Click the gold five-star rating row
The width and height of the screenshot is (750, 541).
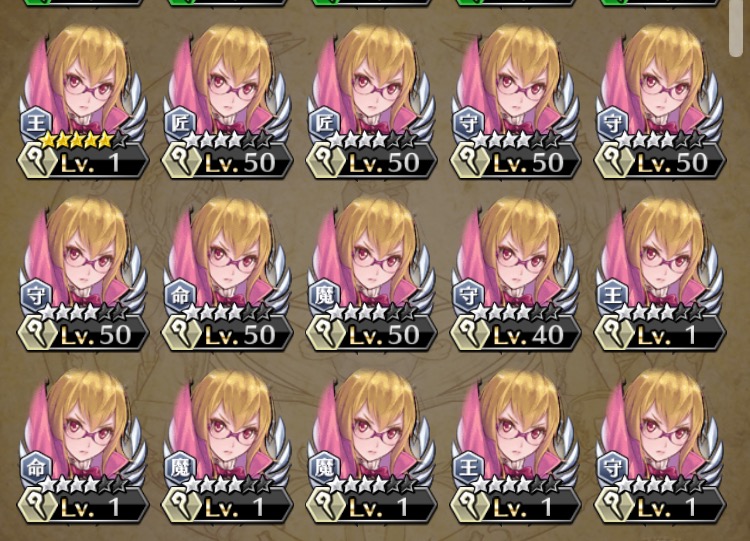click(x=84, y=140)
